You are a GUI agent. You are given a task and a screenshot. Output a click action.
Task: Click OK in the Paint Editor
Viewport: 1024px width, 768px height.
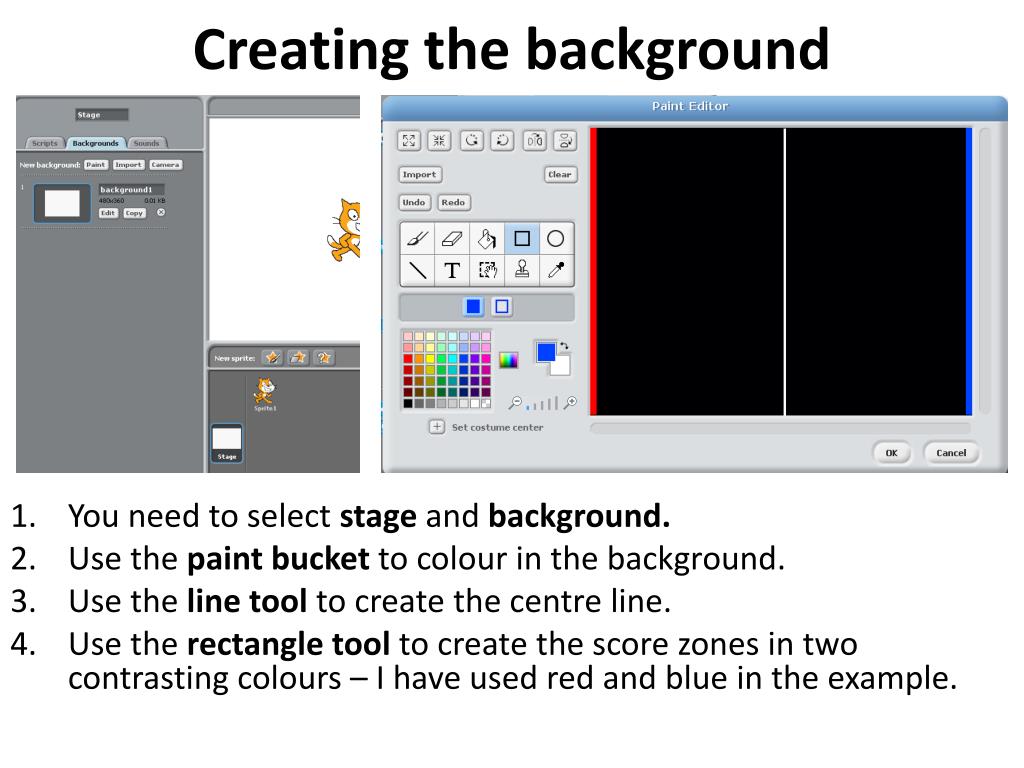(891, 453)
